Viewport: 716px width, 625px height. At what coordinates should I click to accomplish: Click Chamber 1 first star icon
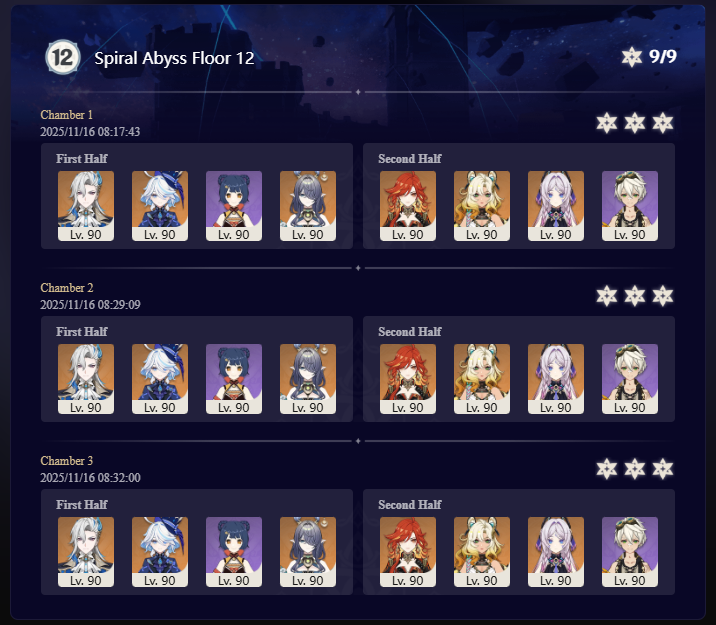(x=606, y=123)
